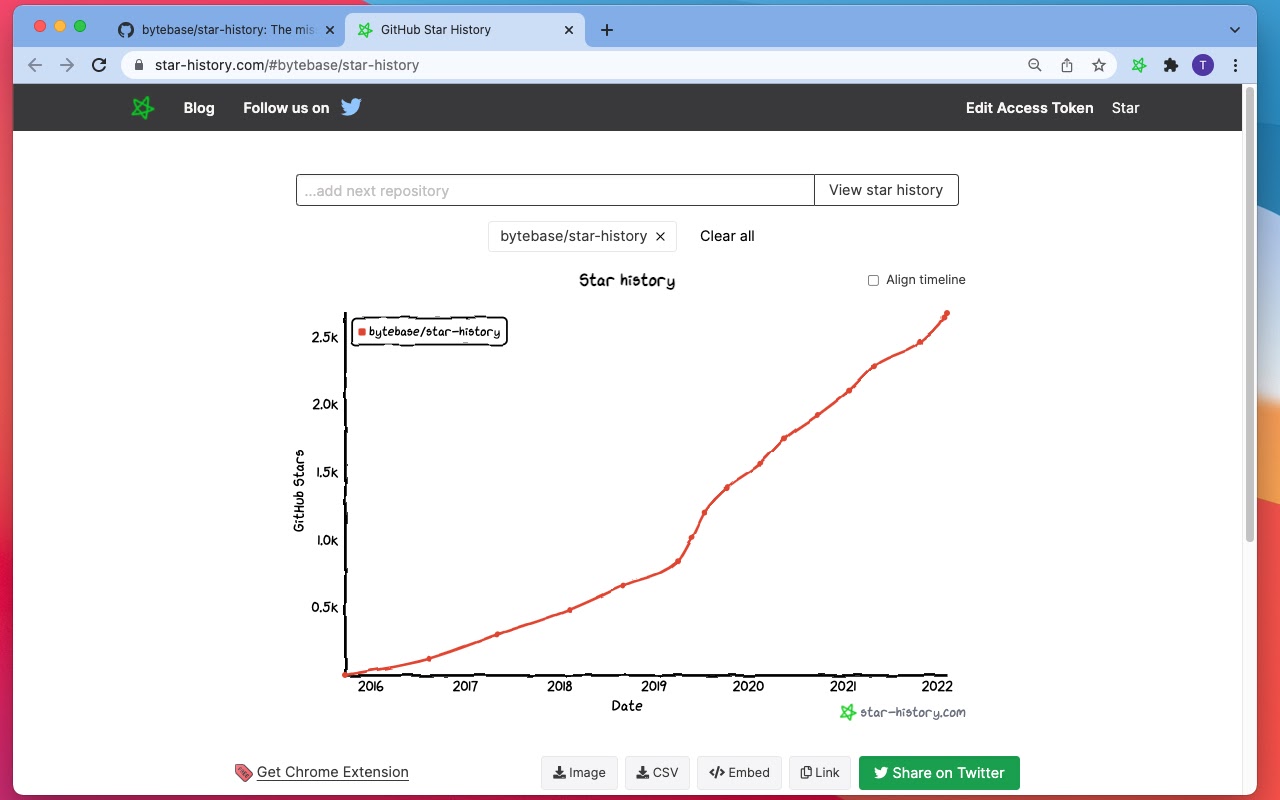This screenshot has width=1280, height=800.
Task: Click the 2019 label on Date axis
Action: point(654,686)
